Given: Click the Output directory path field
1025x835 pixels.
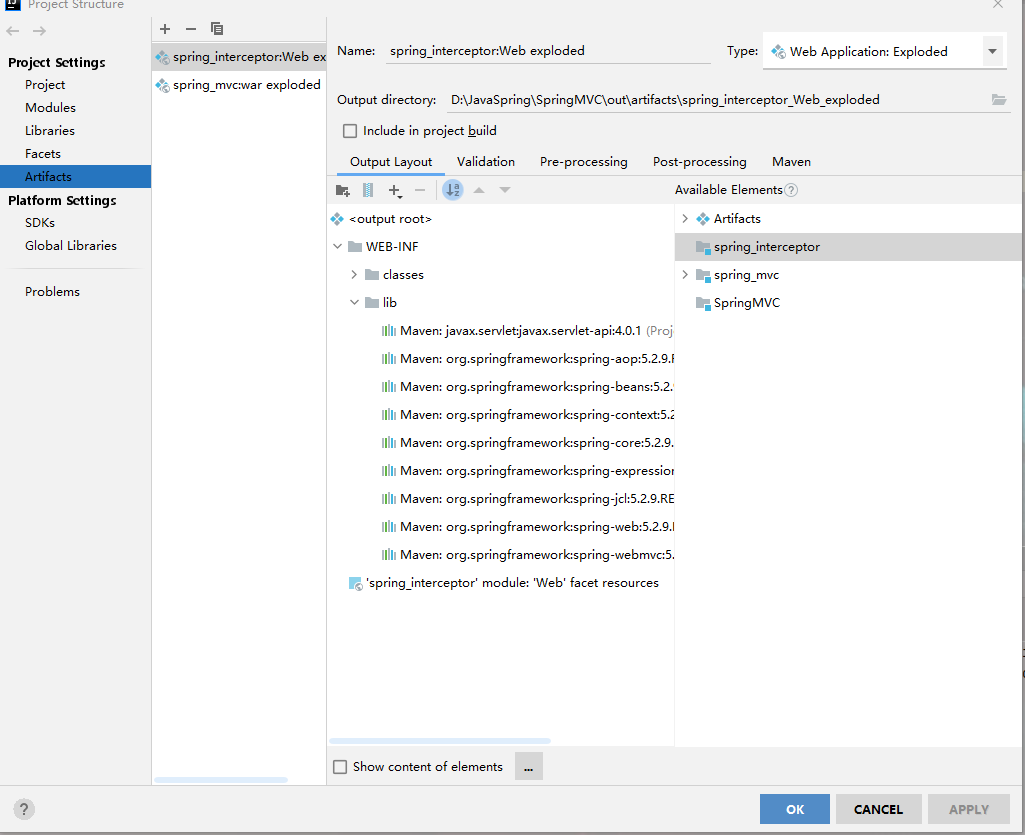Looking at the screenshot, I should tap(717, 99).
